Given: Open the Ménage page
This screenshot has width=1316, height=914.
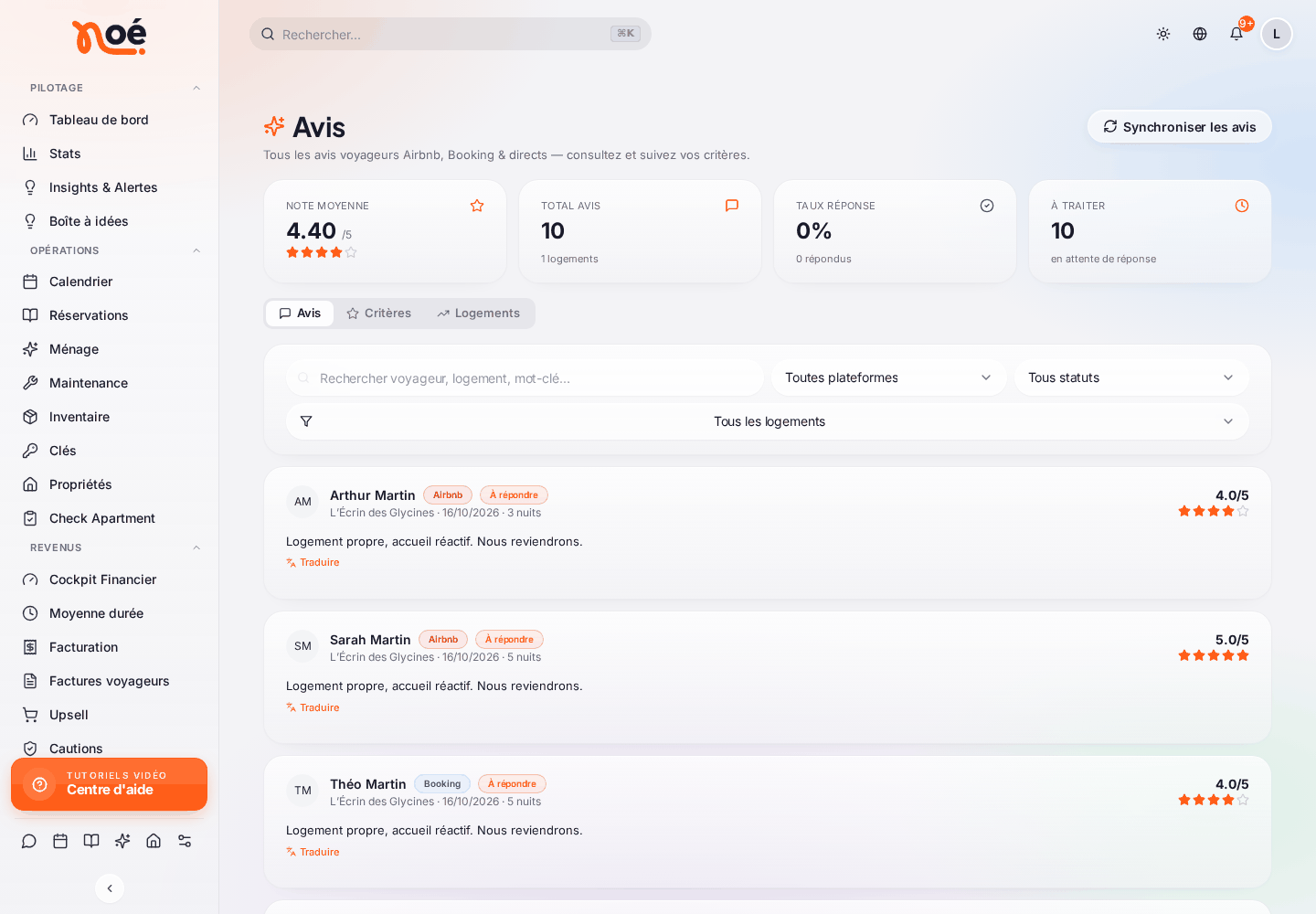Looking at the screenshot, I should (110, 349).
